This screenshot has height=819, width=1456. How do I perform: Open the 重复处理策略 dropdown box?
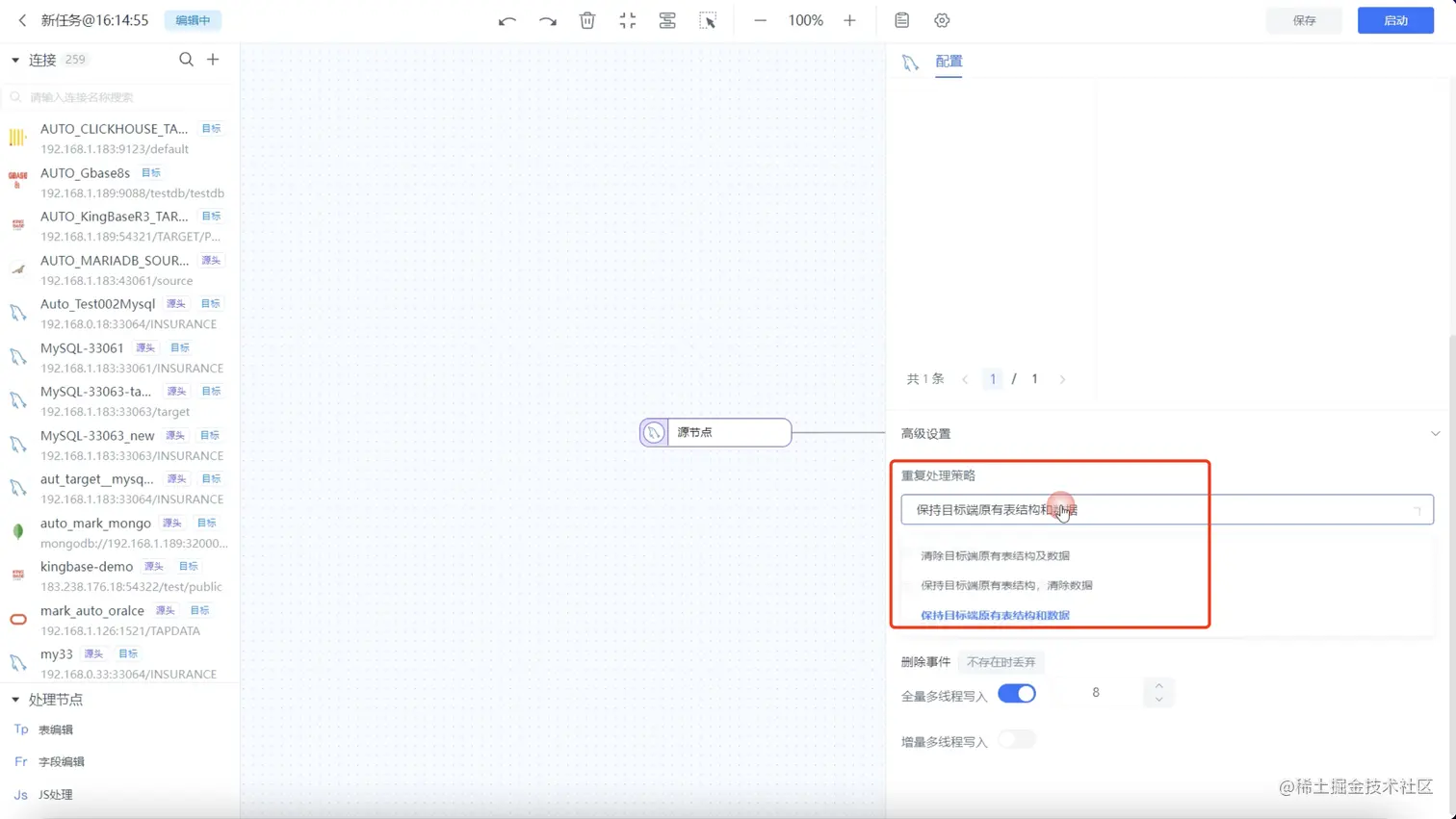(1167, 510)
